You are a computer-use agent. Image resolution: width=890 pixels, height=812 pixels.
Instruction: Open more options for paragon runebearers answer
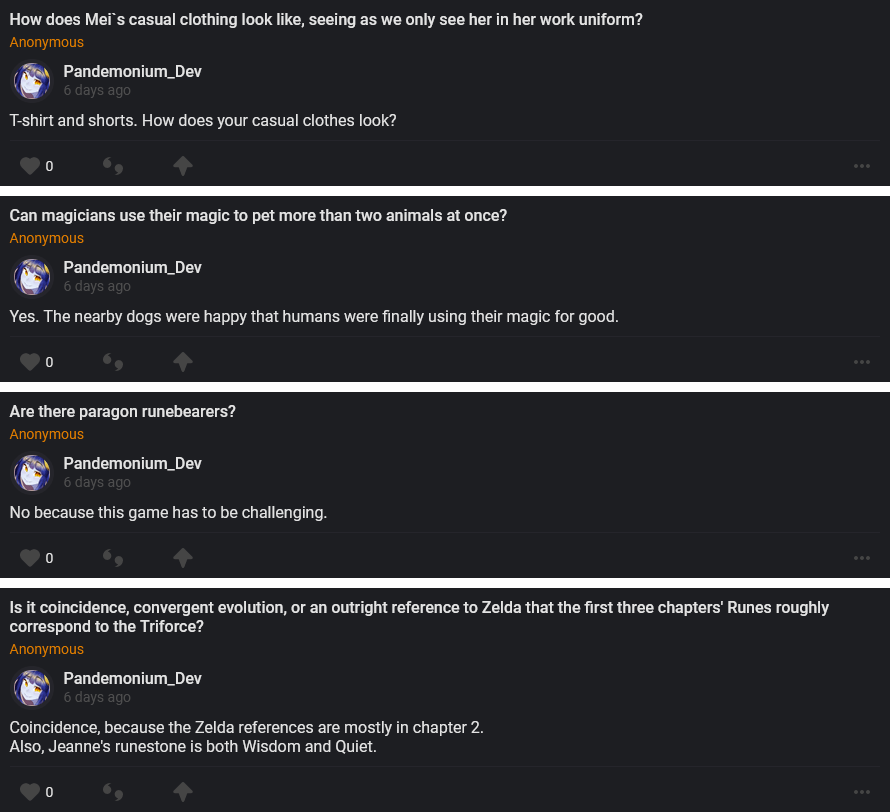click(x=861, y=558)
